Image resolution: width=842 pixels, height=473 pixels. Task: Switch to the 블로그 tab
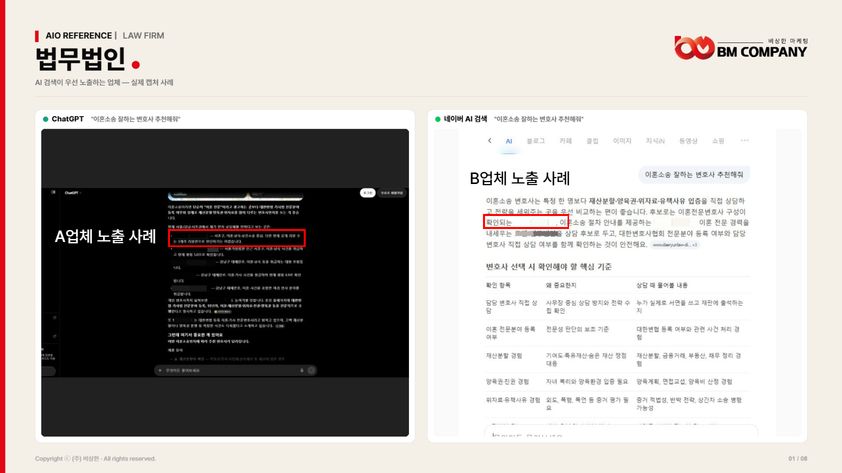coord(535,141)
